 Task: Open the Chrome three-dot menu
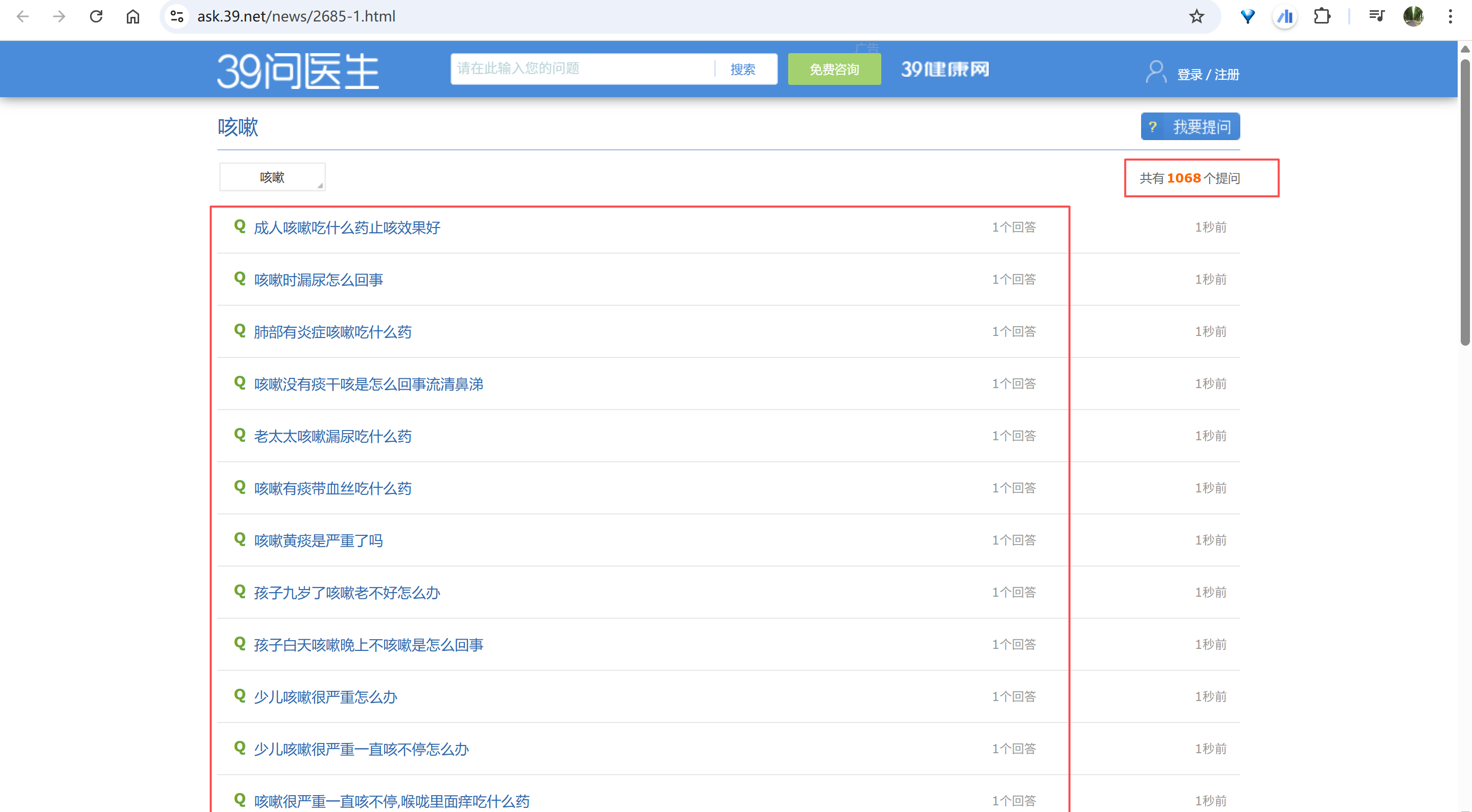point(1449,16)
